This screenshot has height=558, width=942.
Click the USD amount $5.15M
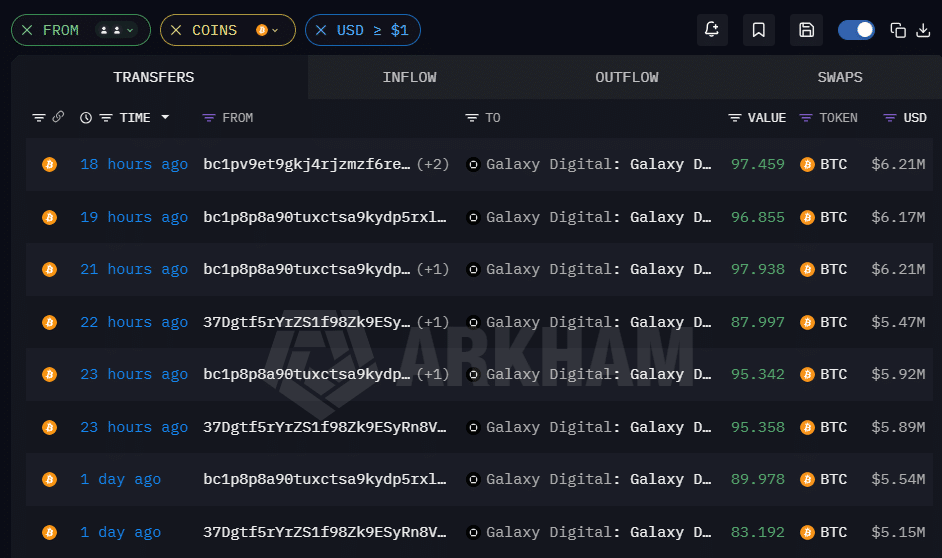click(x=898, y=533)
